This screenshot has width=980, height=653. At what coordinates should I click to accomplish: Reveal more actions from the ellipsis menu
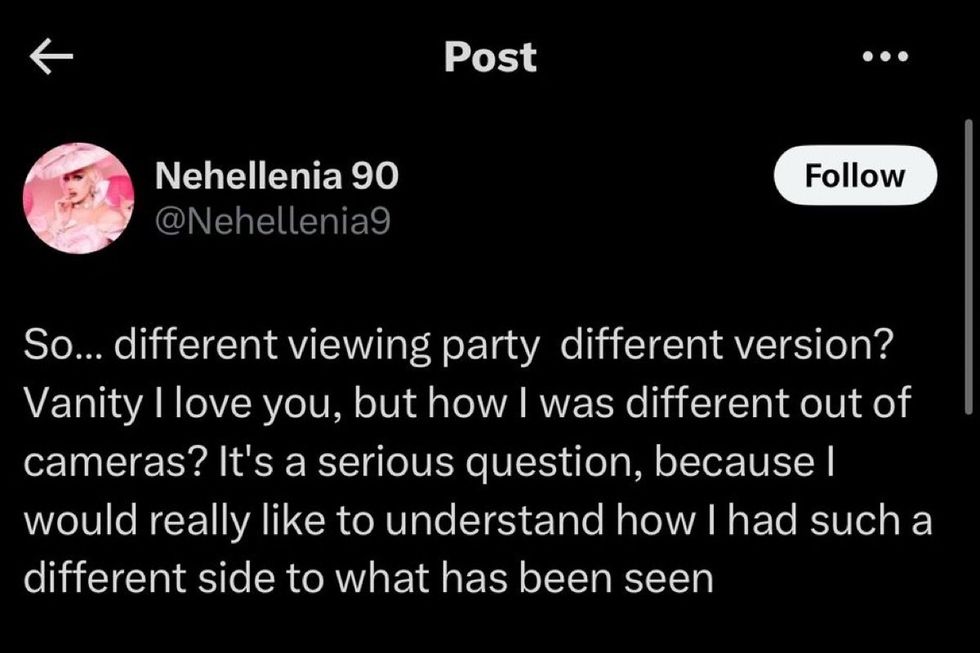(x=884, y=57)
